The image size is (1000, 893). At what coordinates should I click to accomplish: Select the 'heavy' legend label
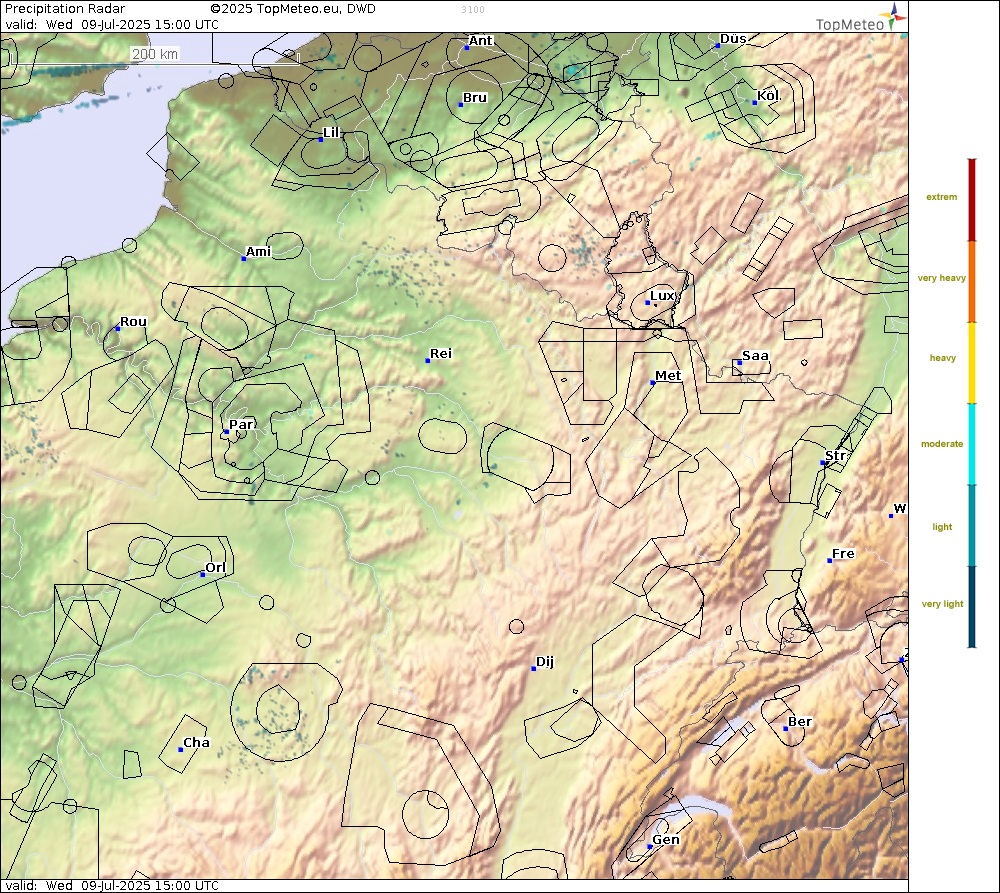[x=943, y=358]
